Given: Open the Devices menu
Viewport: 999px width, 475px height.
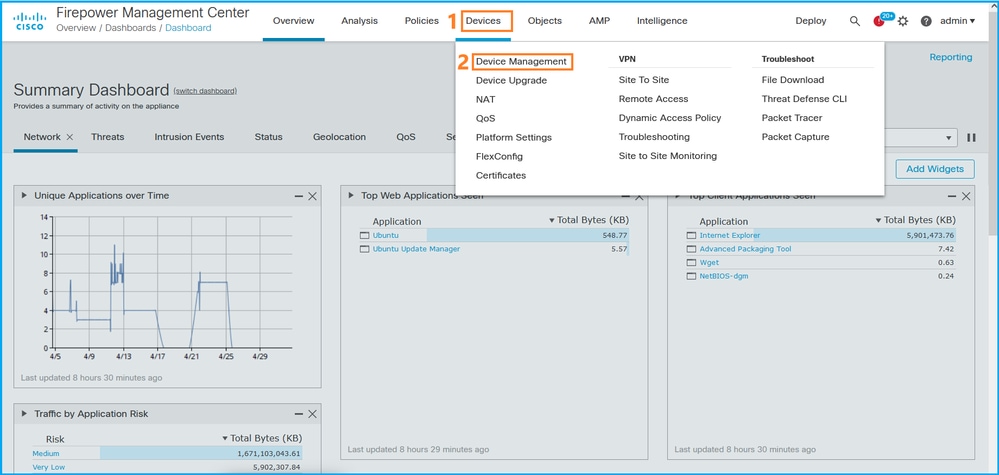Looking at the screenshot, I should point(484,21).
